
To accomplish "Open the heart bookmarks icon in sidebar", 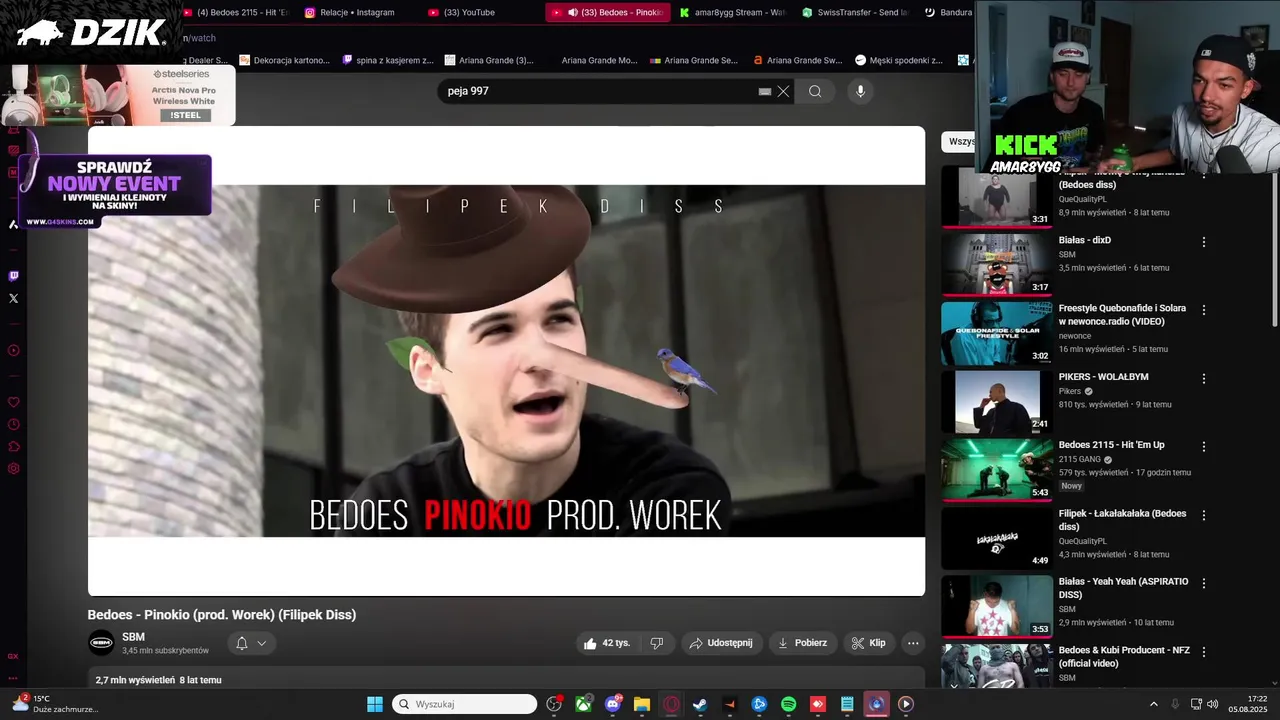I will pos(13,402).
